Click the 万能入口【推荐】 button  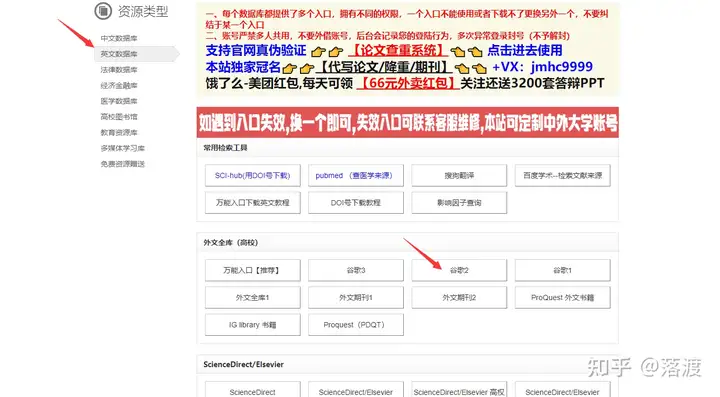point(253,270)
